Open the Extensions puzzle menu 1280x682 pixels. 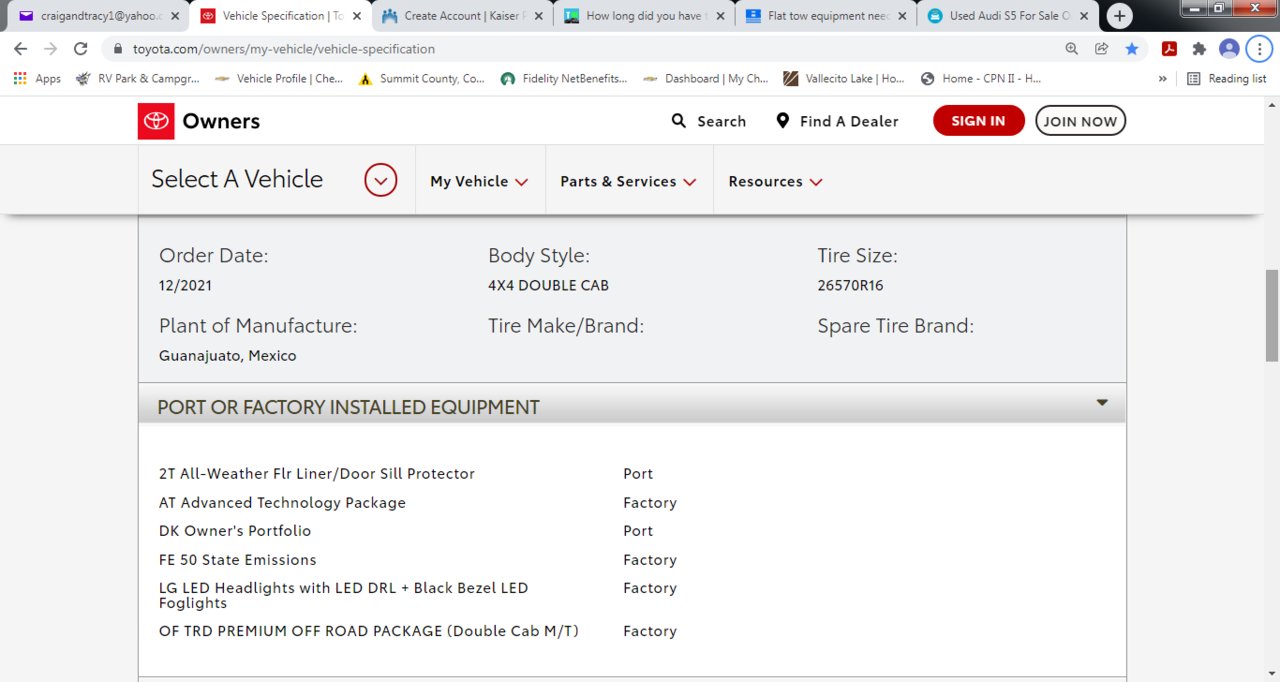click(1199, 49)
